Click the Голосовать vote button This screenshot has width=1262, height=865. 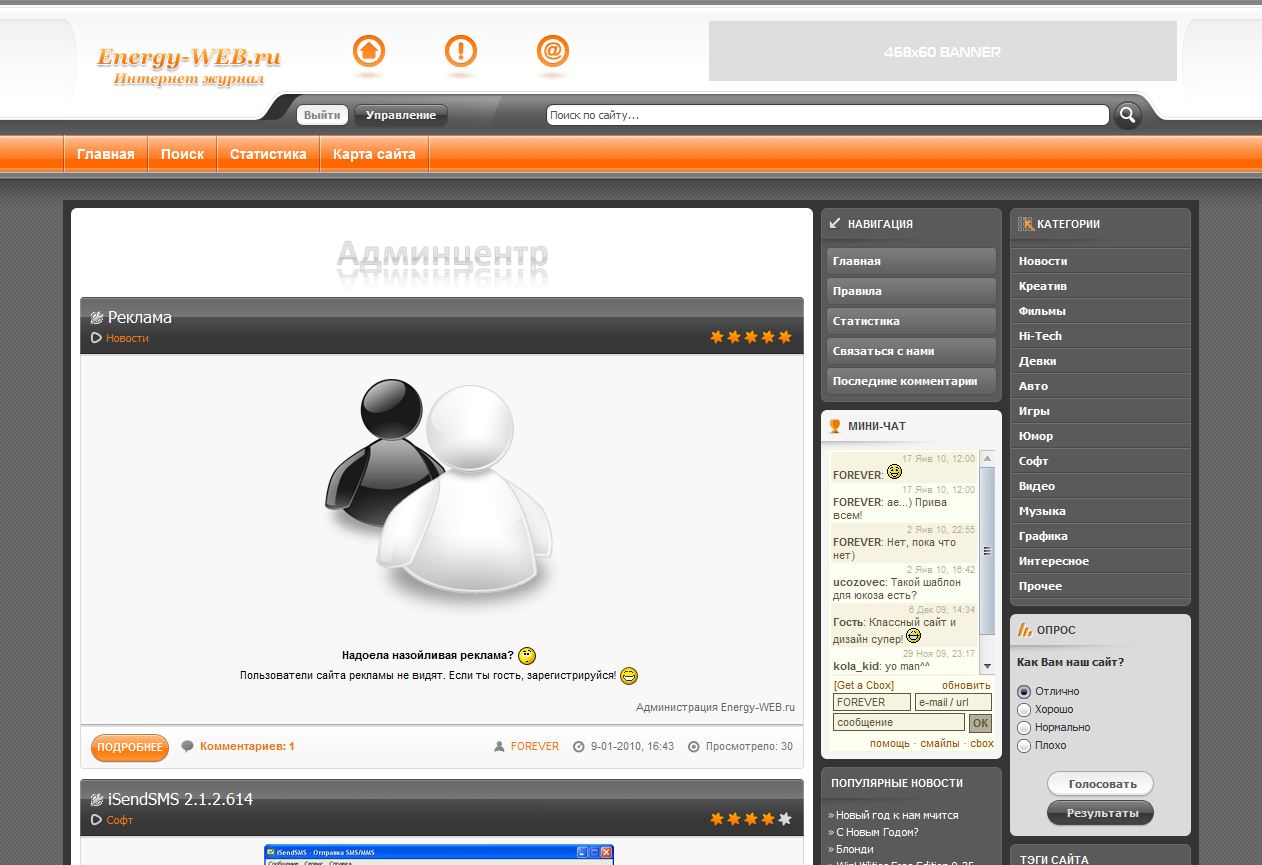coord(1100,784)
